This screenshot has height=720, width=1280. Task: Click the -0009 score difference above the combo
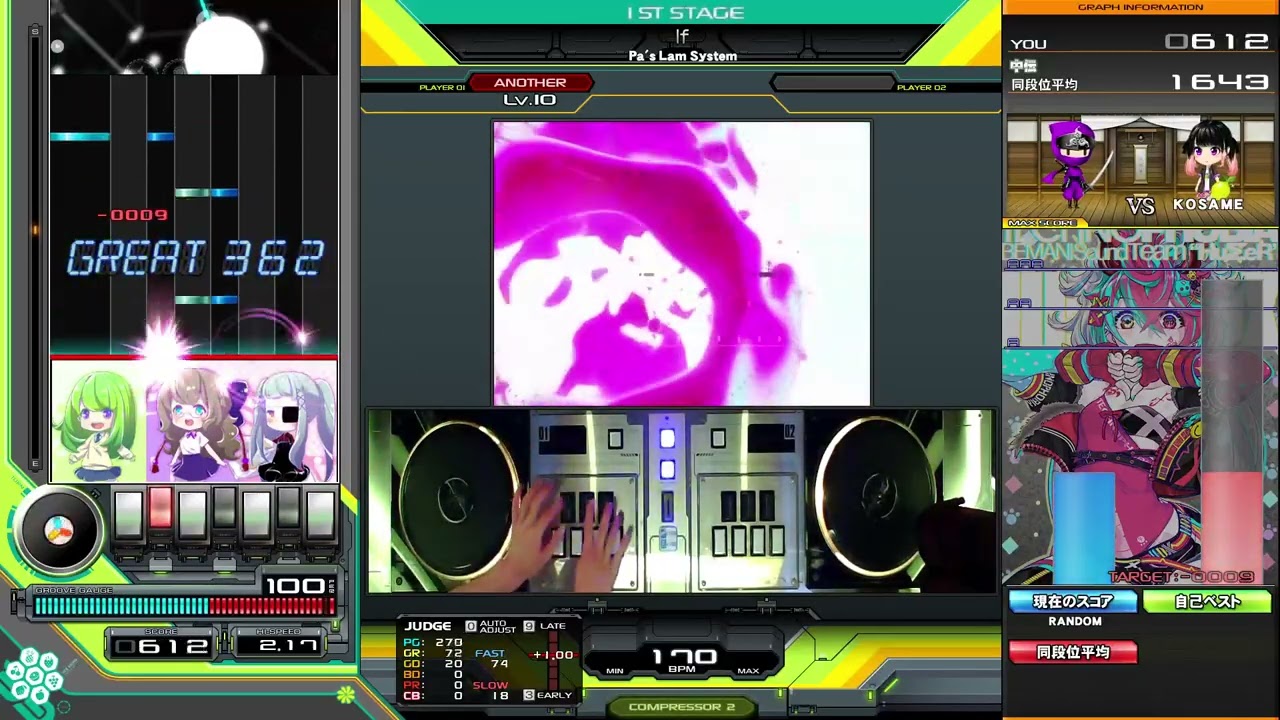click(133, 215)
